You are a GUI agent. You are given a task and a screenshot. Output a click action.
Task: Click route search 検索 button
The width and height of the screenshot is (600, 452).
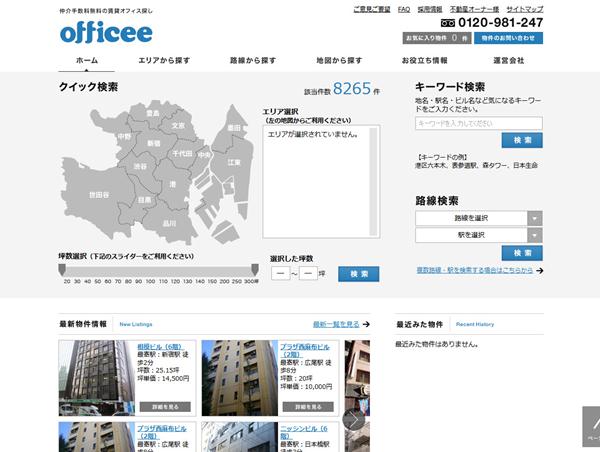pyautogui.click(x=522, y=253)
